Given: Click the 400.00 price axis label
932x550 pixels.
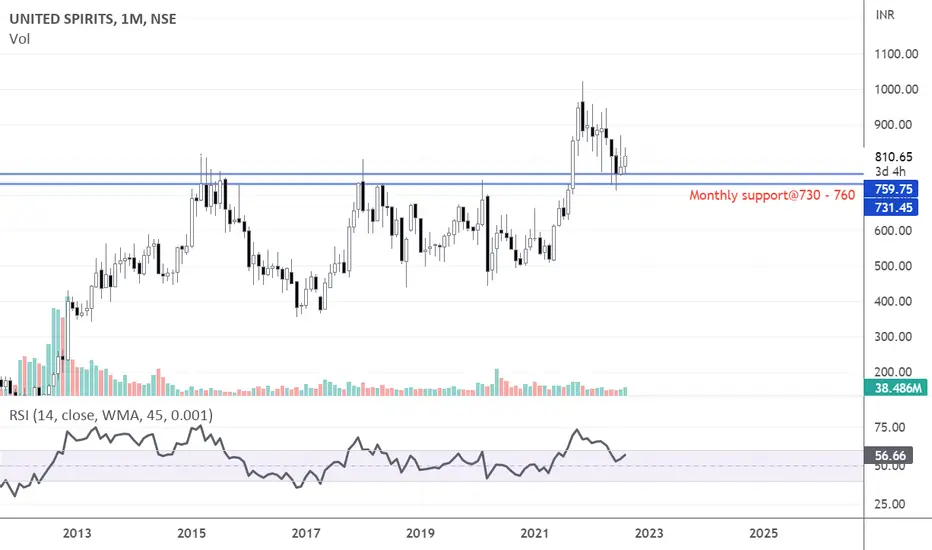Looking at the screenshot, I should point(893,301).
